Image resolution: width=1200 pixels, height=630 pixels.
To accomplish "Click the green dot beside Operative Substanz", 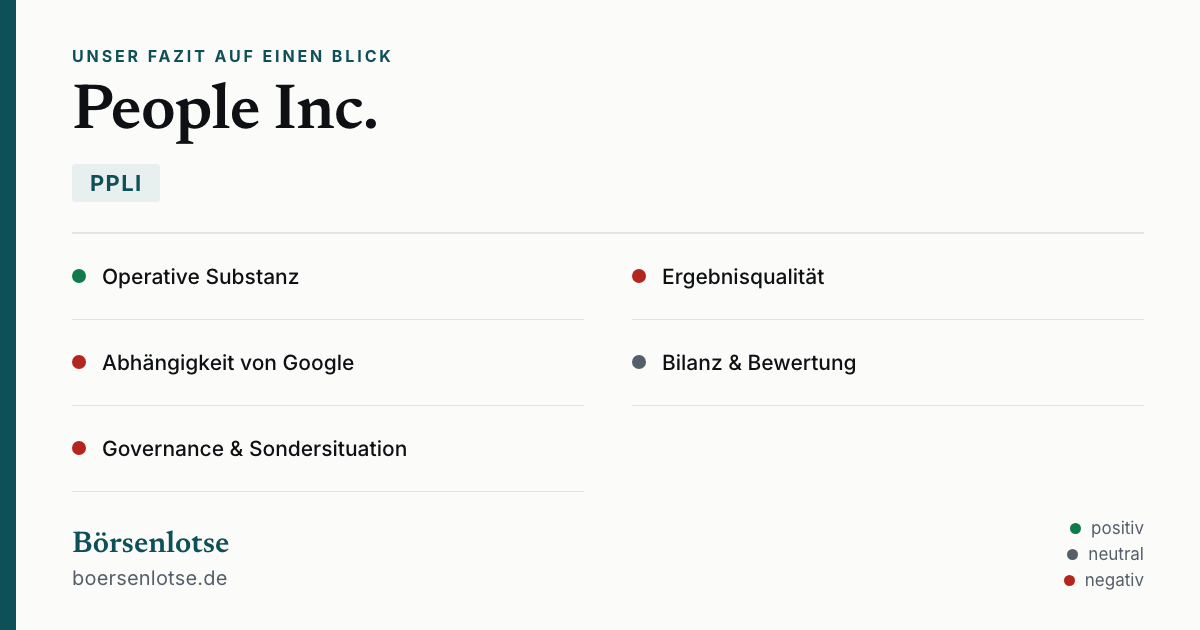I will pos(79,276).
